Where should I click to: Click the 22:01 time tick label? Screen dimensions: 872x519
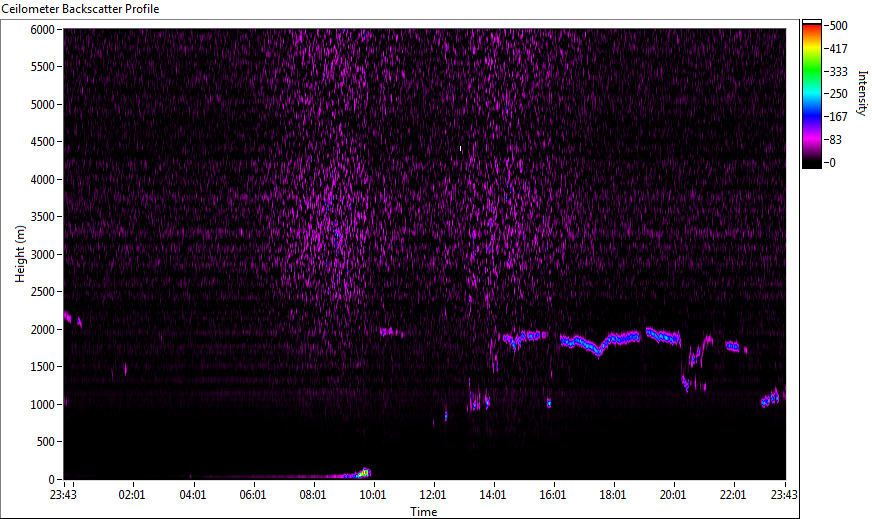coord(733,495)
